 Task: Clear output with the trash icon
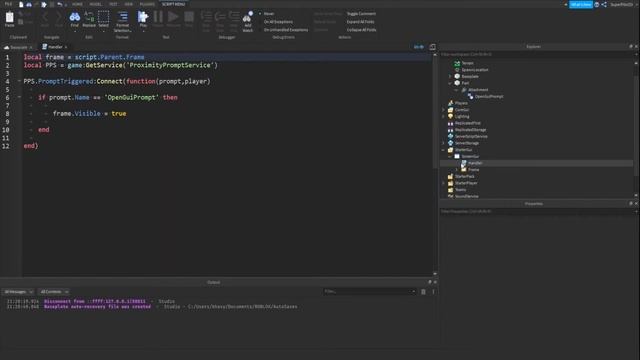point(423,291)
